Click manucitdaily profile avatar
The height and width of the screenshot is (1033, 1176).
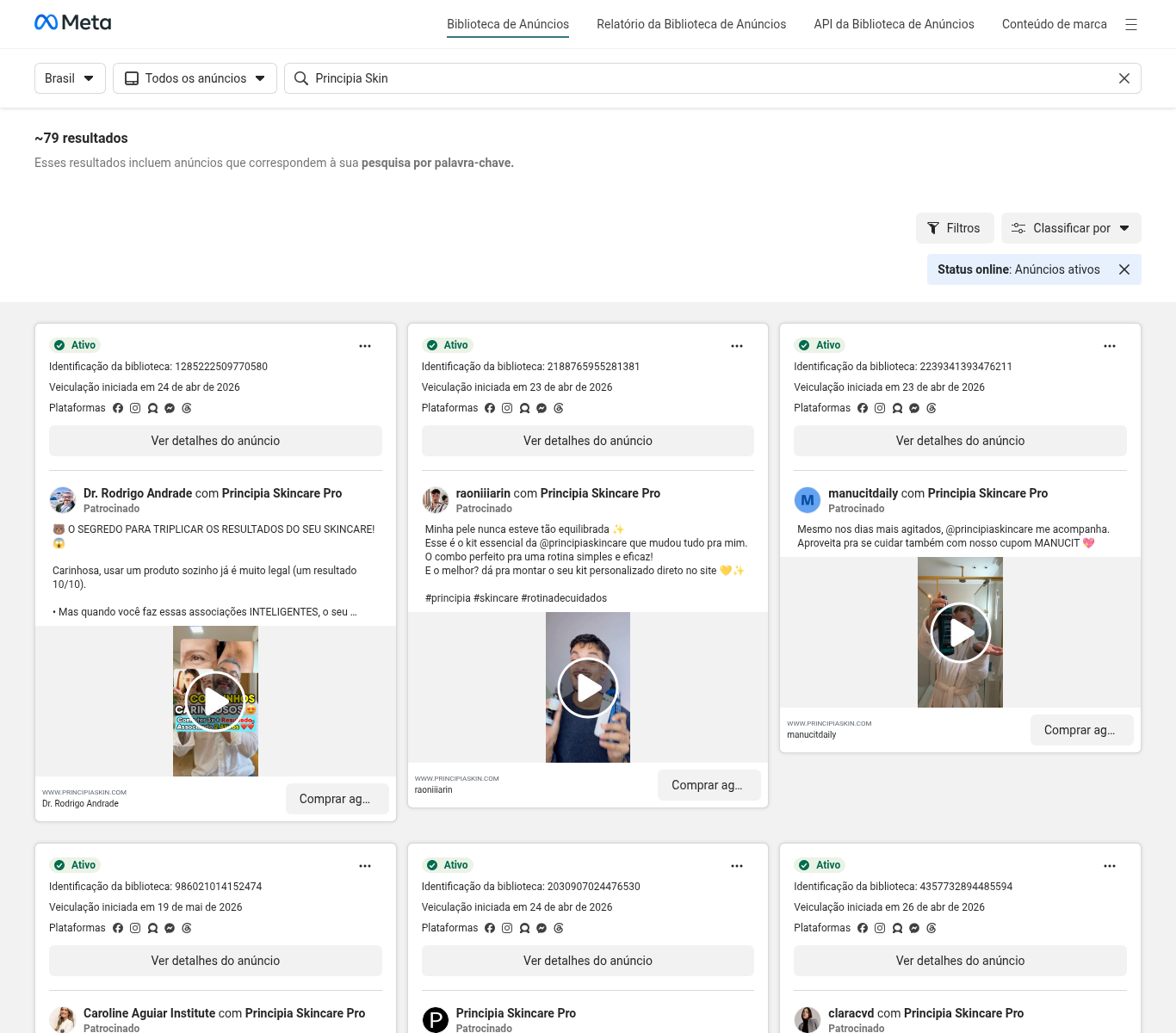coord(808,500)
